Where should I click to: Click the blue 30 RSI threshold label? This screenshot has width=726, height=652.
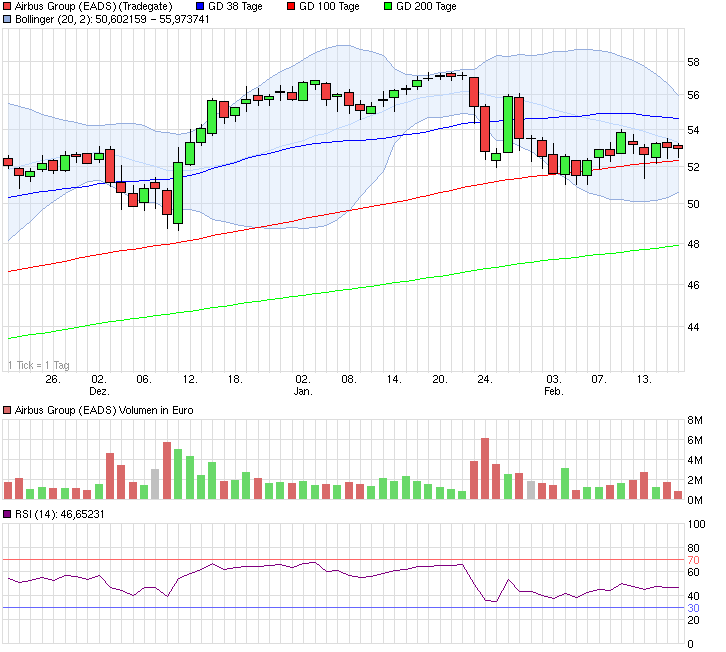click(693, 608)
